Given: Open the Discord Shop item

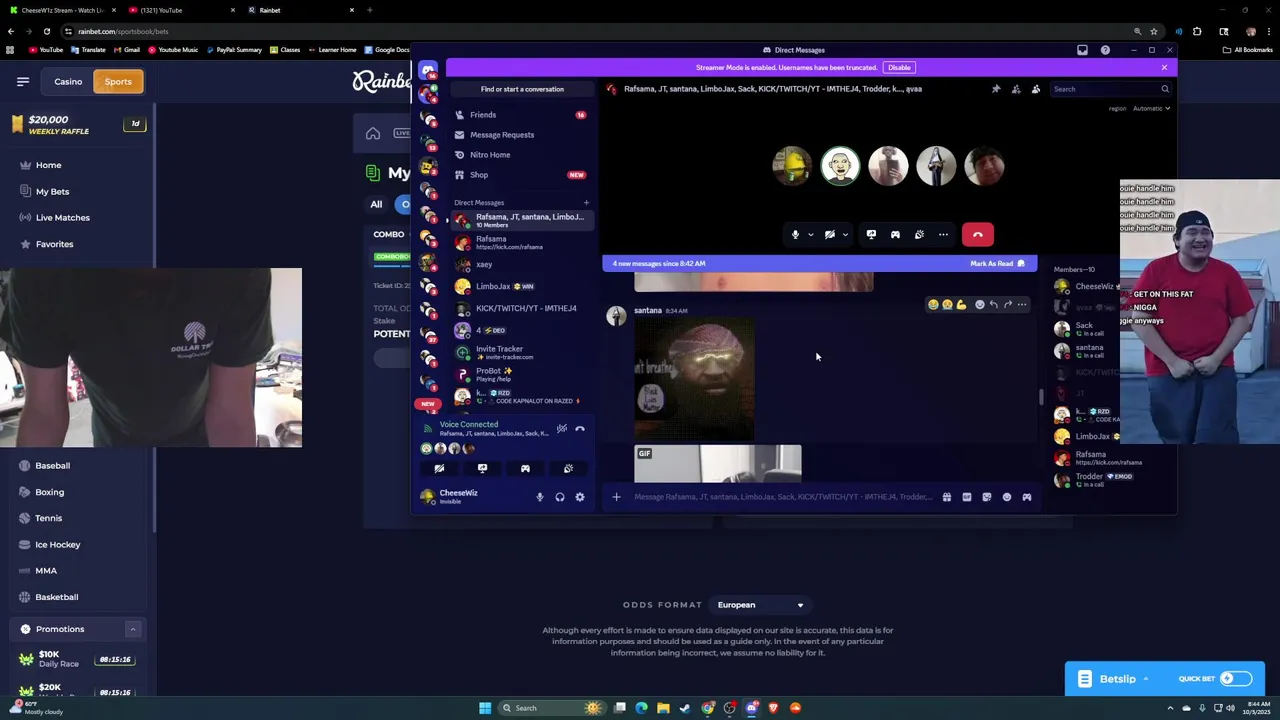Looking at the screenshot, I should (521, 175).
